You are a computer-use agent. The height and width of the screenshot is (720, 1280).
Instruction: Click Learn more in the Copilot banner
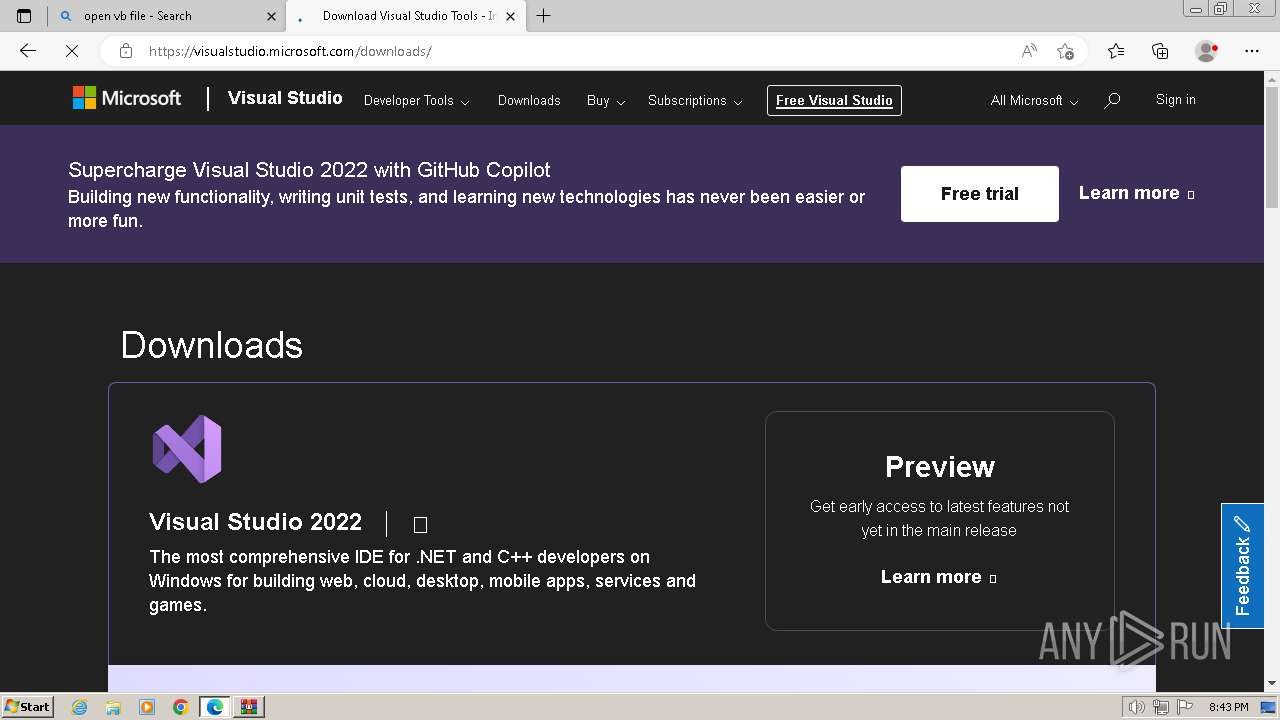(1136, 193)
